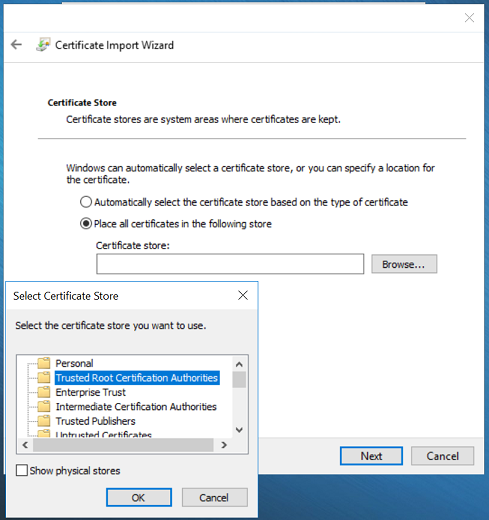The width and height of the screenshot is (489, 520).
Task: Choose the Personal certificate store
Action: click(x=74, y=363)
